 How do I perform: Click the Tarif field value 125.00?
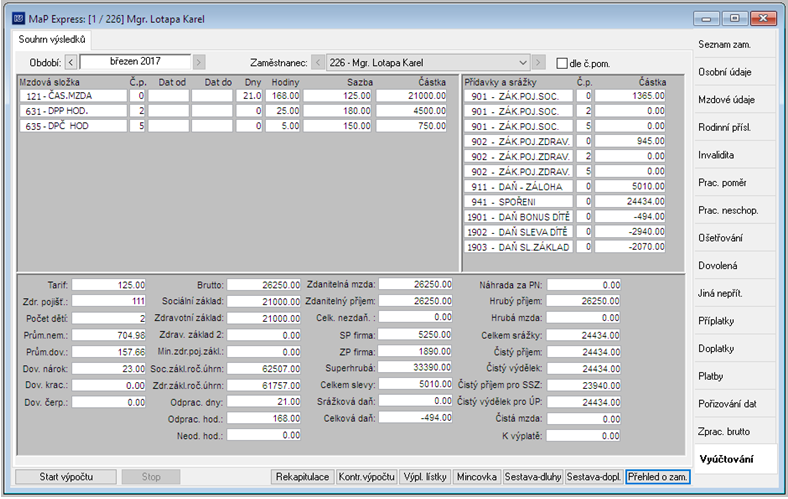coord(109,285)
